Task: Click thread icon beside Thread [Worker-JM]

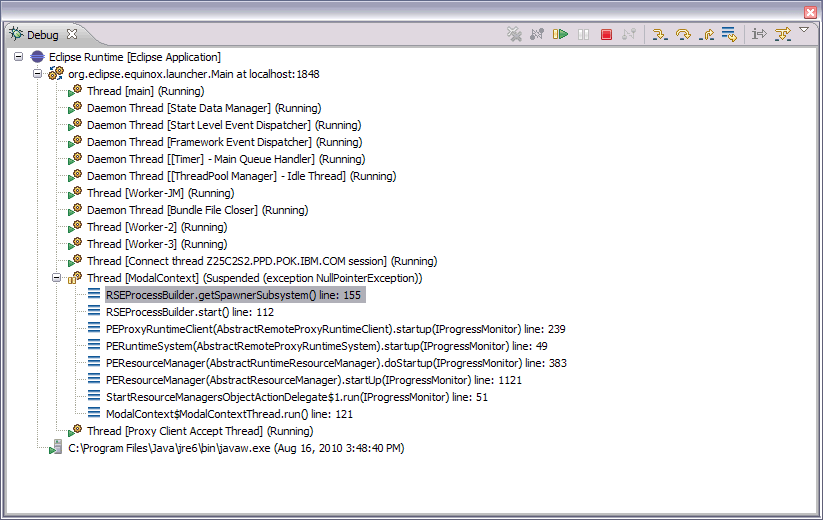Action: point(75,193)
